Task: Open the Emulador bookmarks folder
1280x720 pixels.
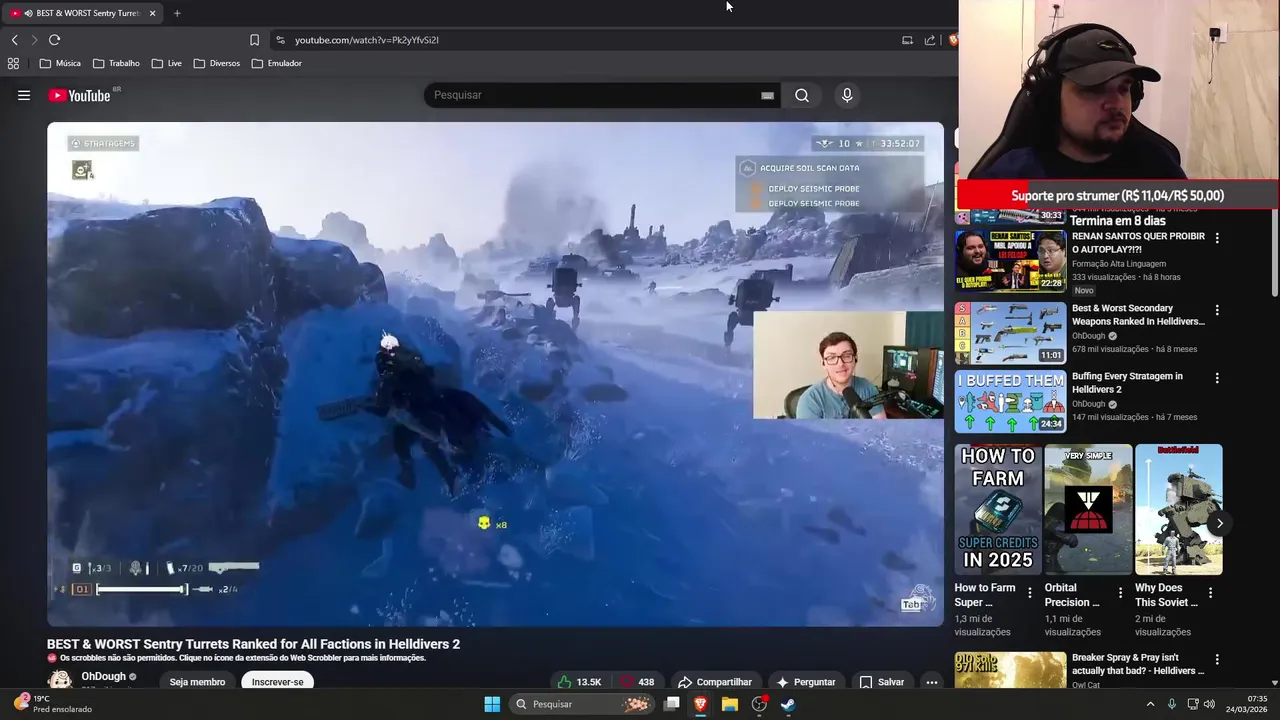Action: (x=276, y=63)
